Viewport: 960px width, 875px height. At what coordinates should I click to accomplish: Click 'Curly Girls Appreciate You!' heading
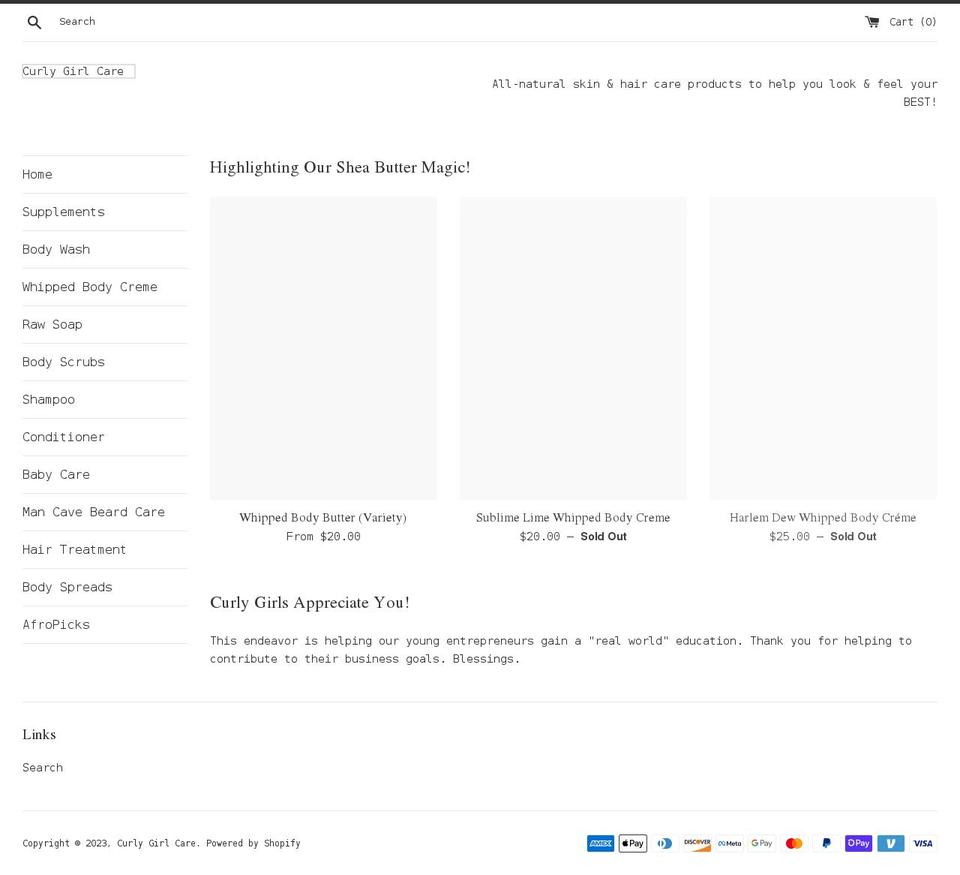310,603
